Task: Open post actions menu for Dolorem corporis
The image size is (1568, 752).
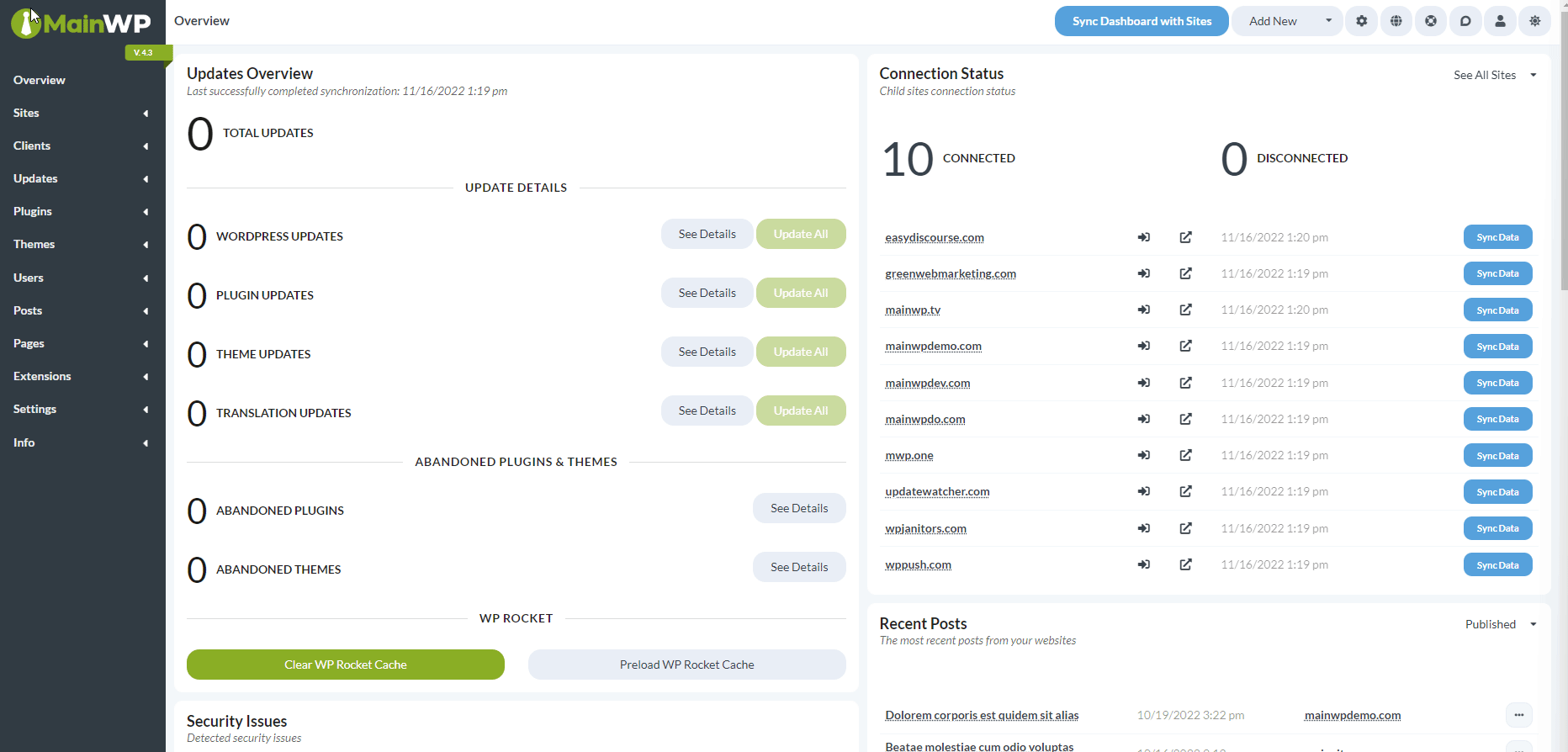Action: coord(1518,715)
